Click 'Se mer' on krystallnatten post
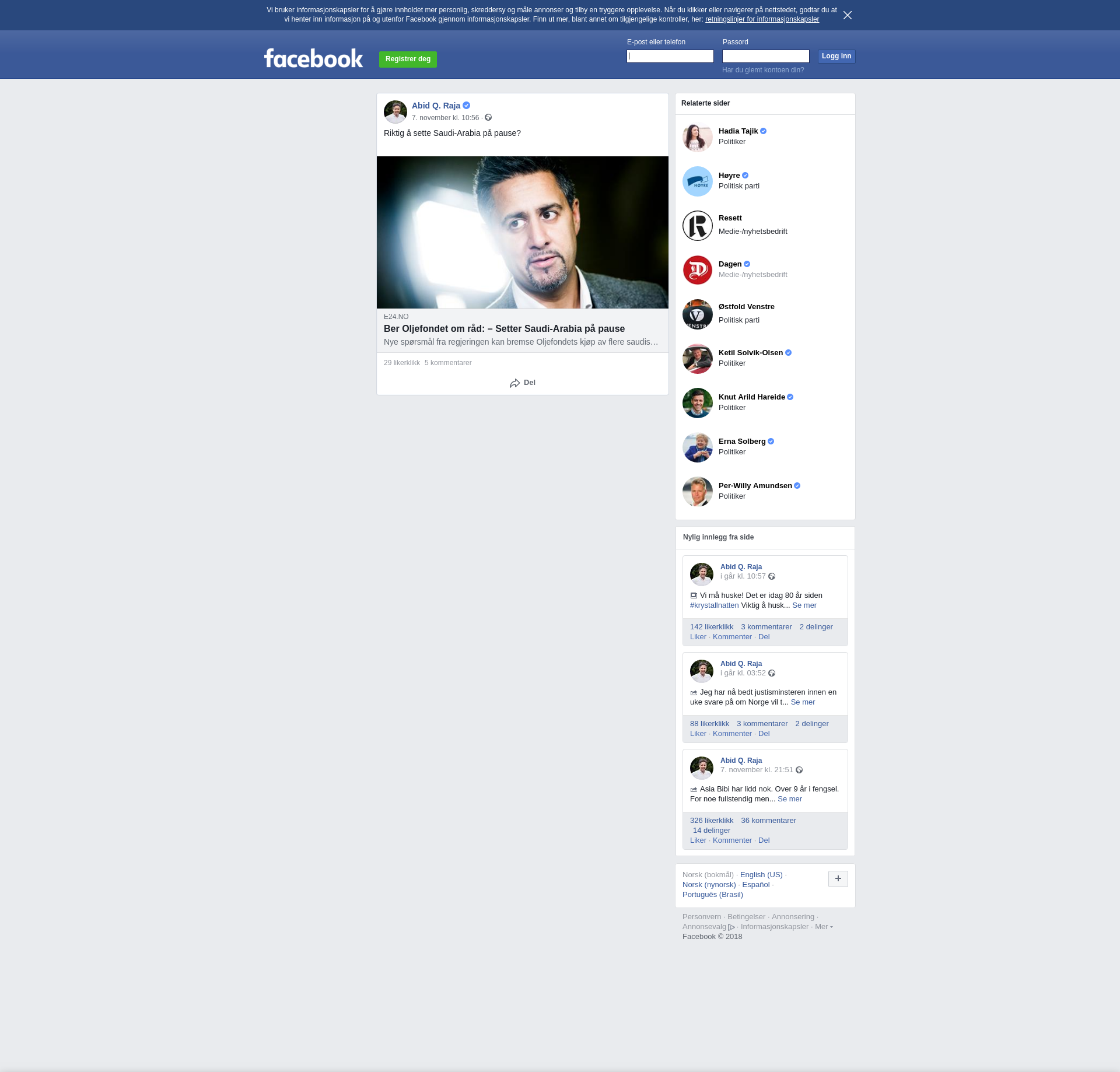This screenshot has height=1072, width=1120. (x=804, y=605)
